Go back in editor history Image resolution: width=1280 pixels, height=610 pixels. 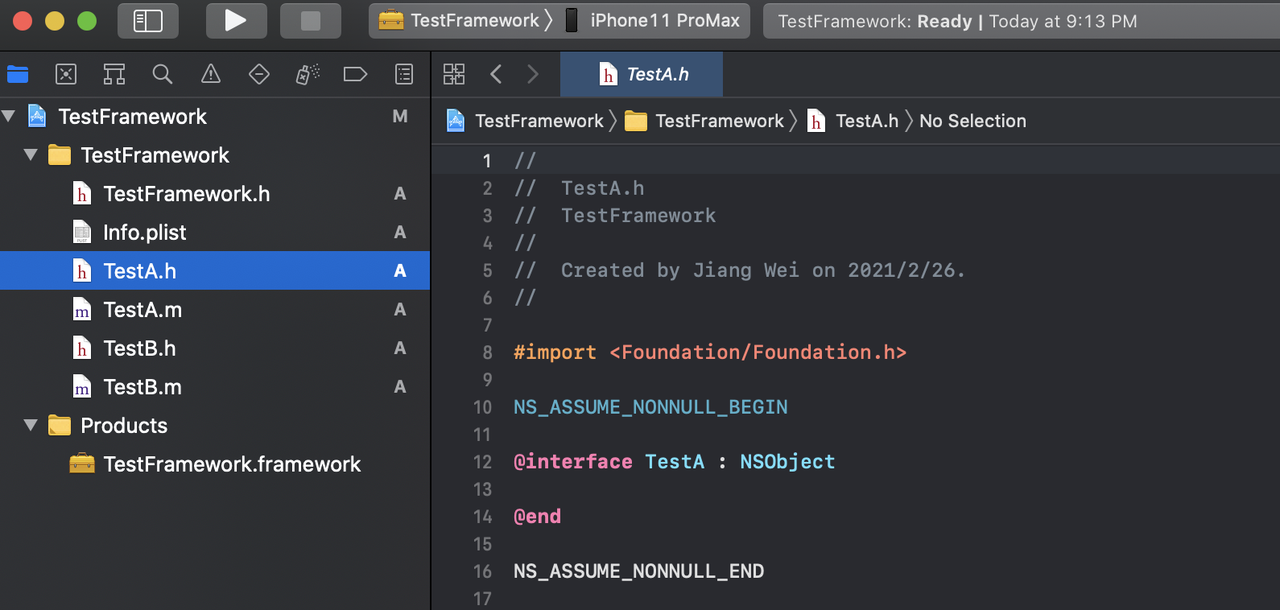tap(496, 74)
